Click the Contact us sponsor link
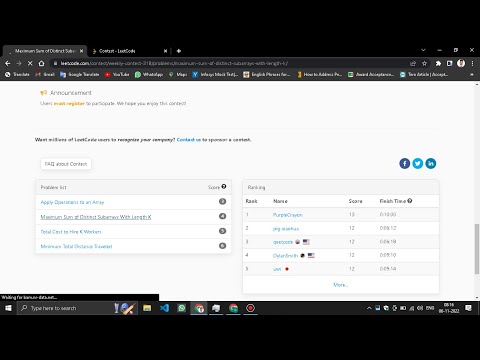The width and height of the screenshot is (480, 360). pyautogui.click(x=189, y=140)
